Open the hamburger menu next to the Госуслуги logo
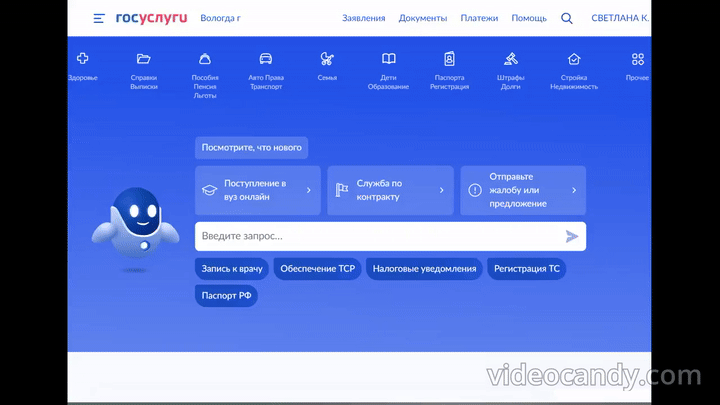The image size is (720, 405). click(x=98, y=18)
